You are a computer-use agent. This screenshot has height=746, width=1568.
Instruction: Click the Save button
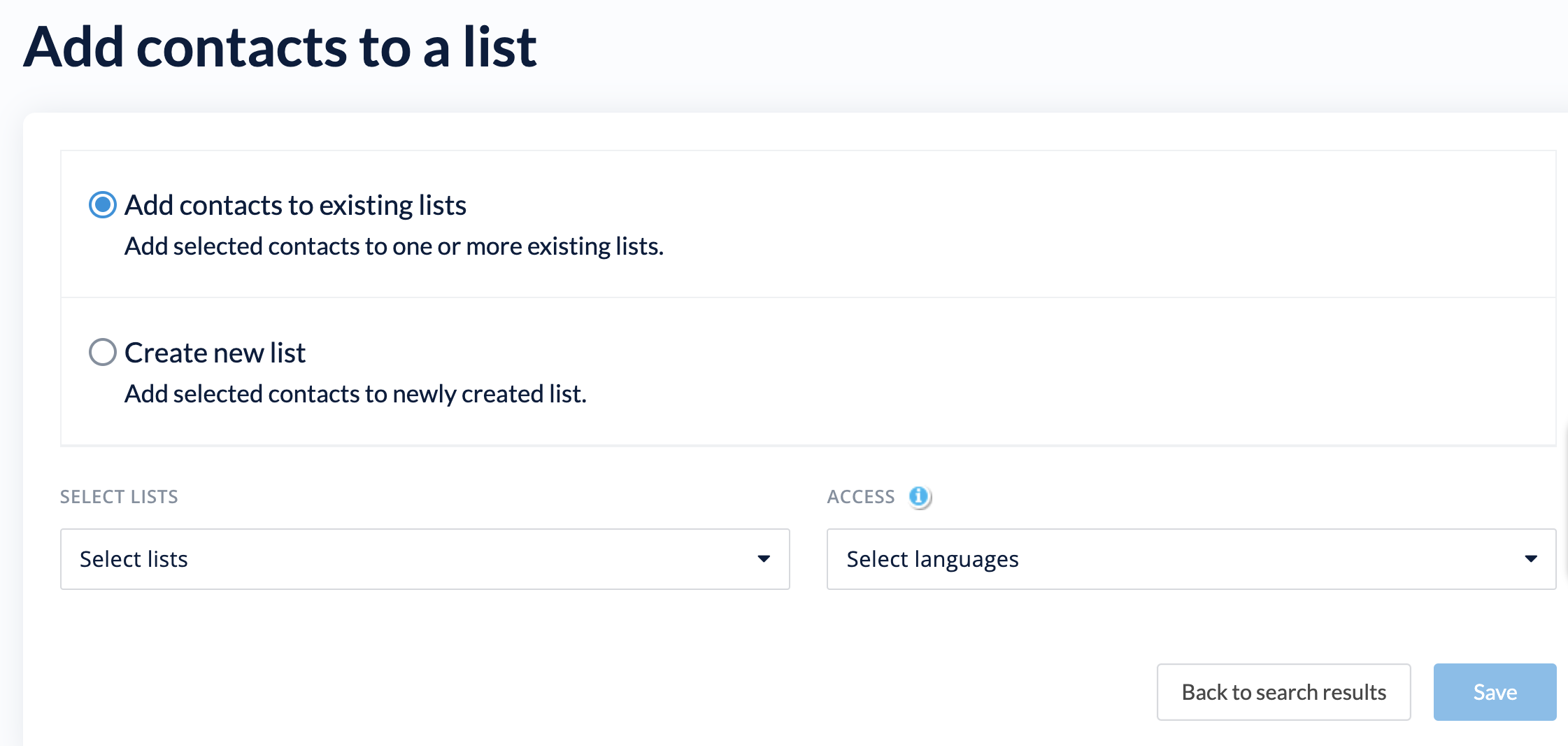pyautogui.click(x=1495, y=692)
